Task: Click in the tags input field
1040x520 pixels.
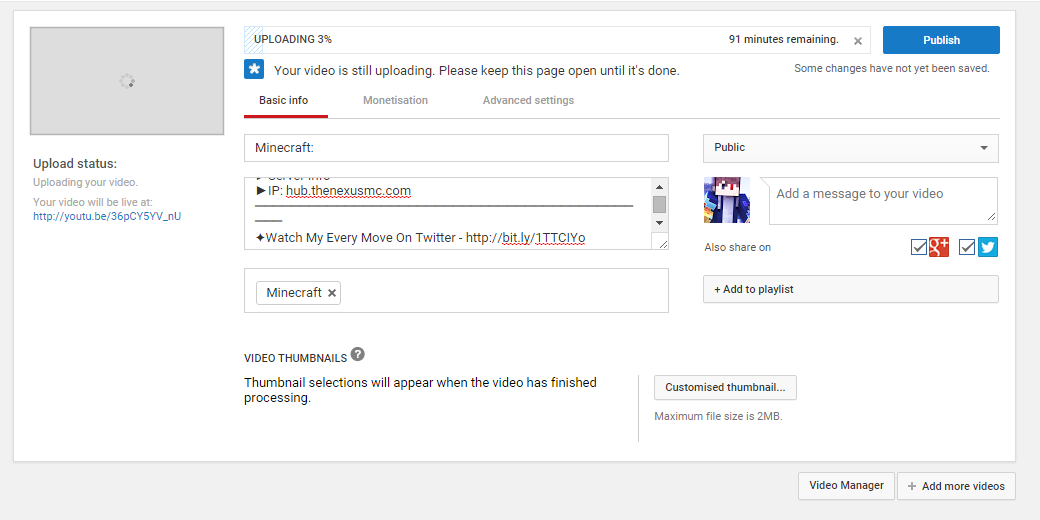Action: coord(456,291)
